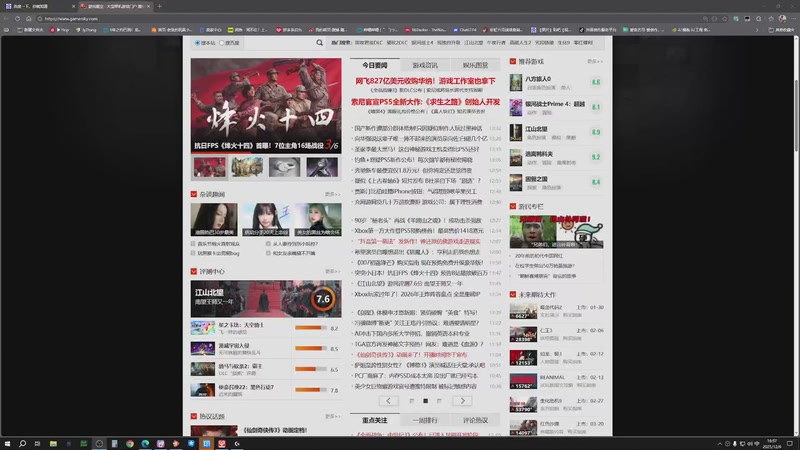The height and width of the screenshot is (450, 800).
Task: Open the REANIMAL upcoming game entry
Action: (x=556, y=381)
